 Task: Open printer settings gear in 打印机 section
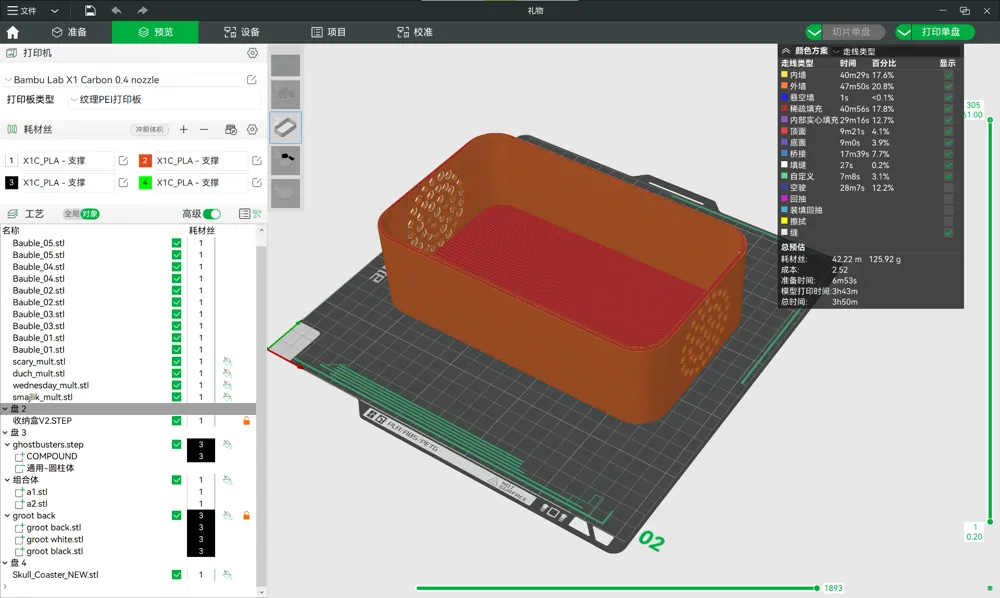(x=253, y=53)
